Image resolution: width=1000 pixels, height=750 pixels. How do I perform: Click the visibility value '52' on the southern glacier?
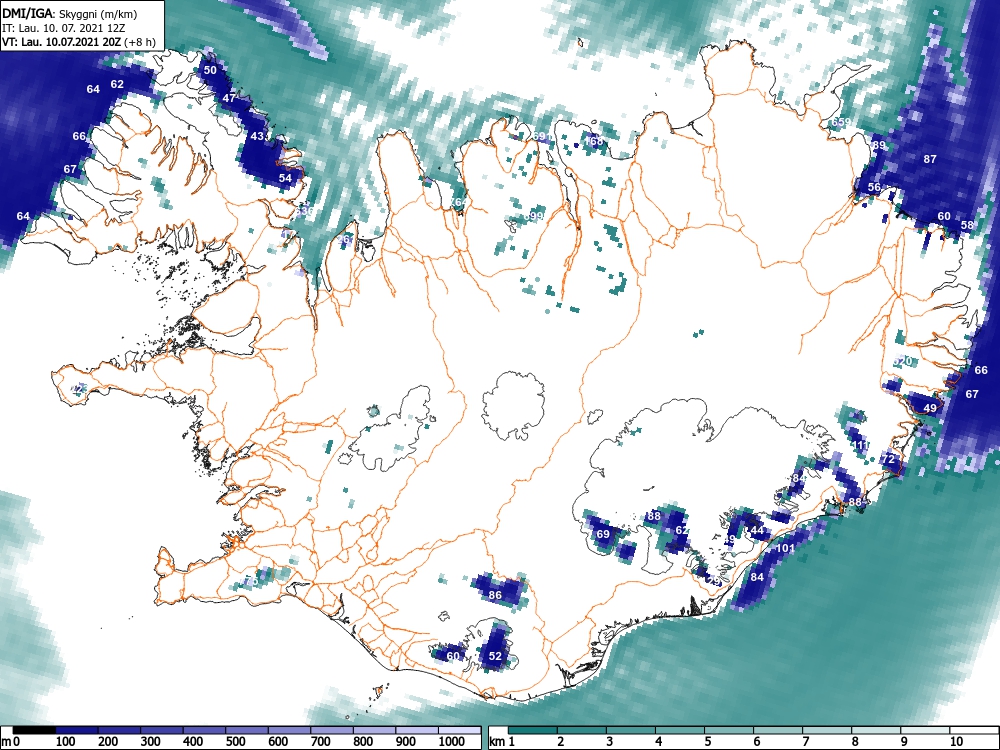click(495, 656)
